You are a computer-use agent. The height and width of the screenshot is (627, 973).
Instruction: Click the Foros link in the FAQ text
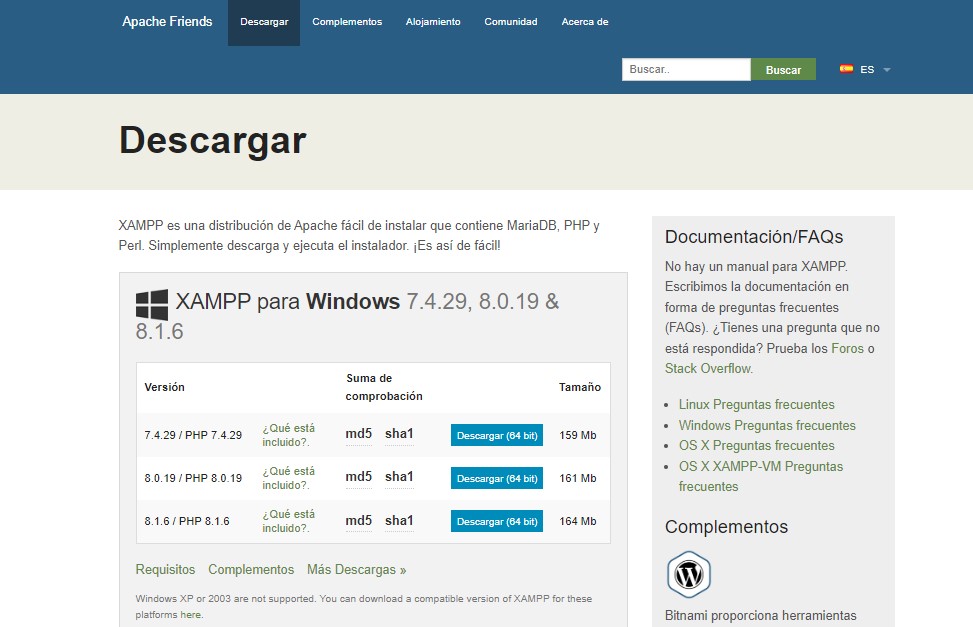(x=846, y=348)
